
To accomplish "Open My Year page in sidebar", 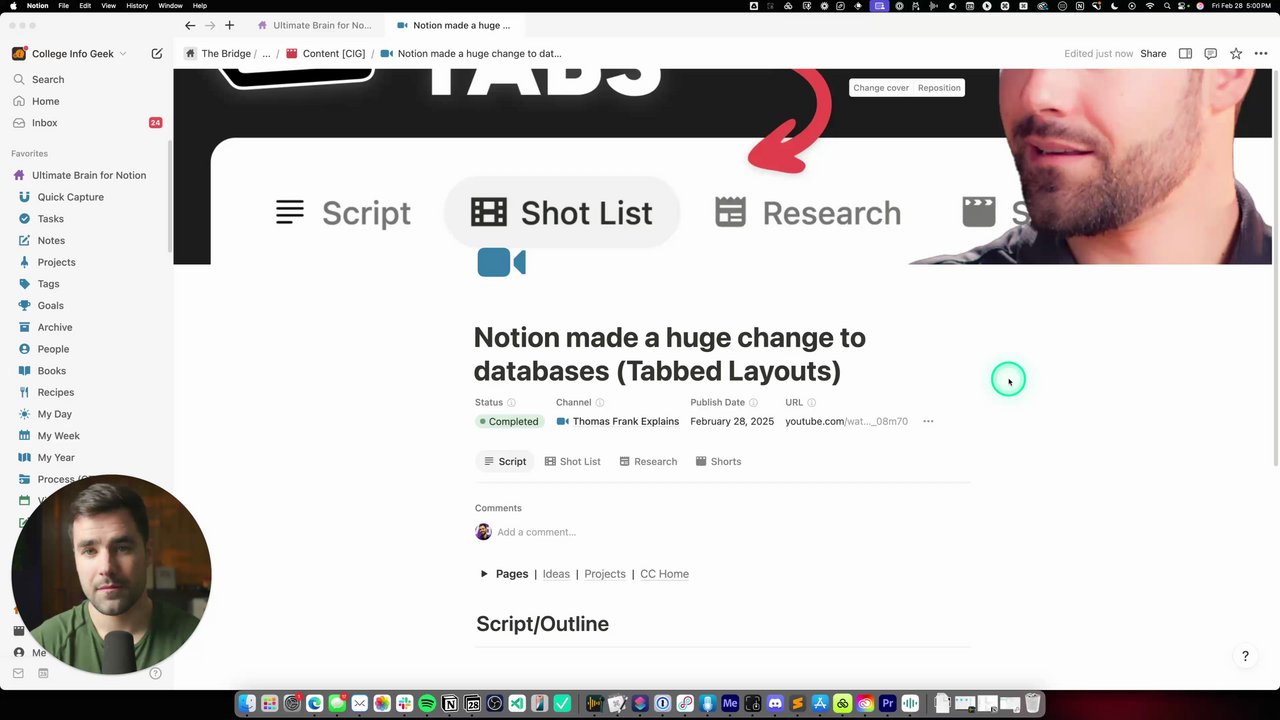I will tap(56, 457).
